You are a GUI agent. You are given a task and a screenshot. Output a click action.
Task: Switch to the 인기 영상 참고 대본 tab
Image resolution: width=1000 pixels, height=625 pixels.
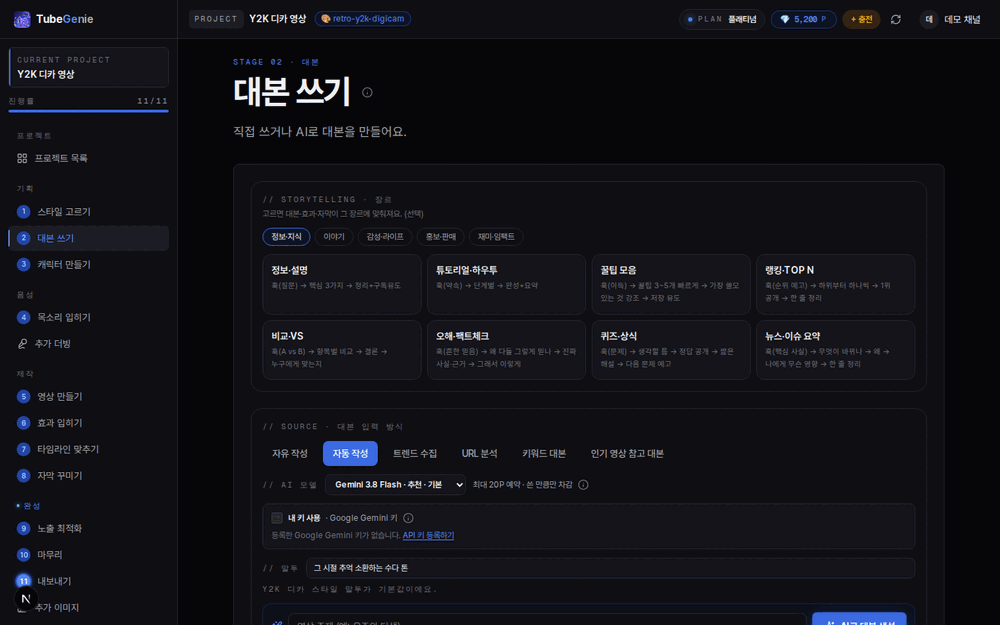(627, 453)
